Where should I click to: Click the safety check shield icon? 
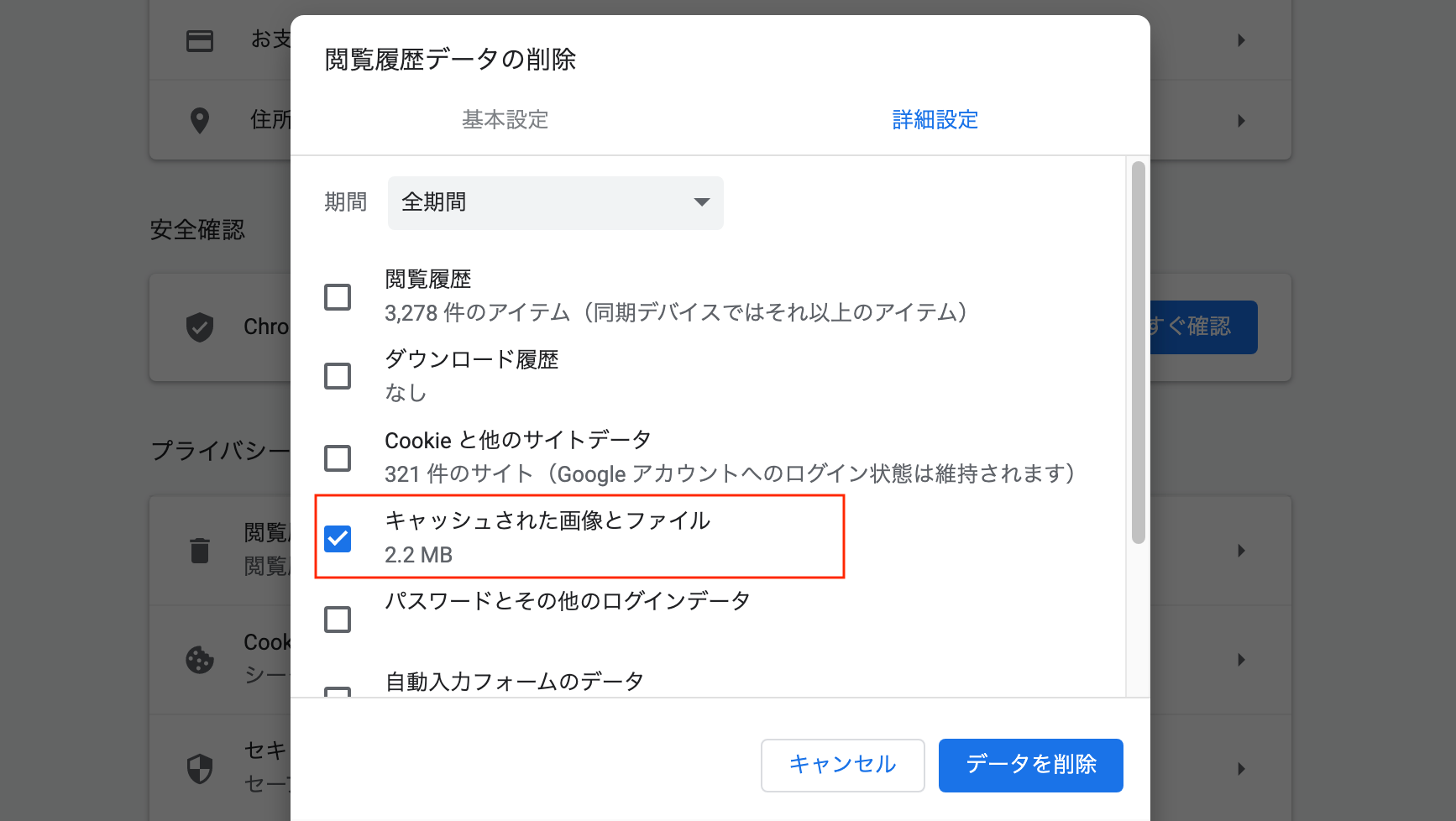pyautogui.click(x=200, y=327)
